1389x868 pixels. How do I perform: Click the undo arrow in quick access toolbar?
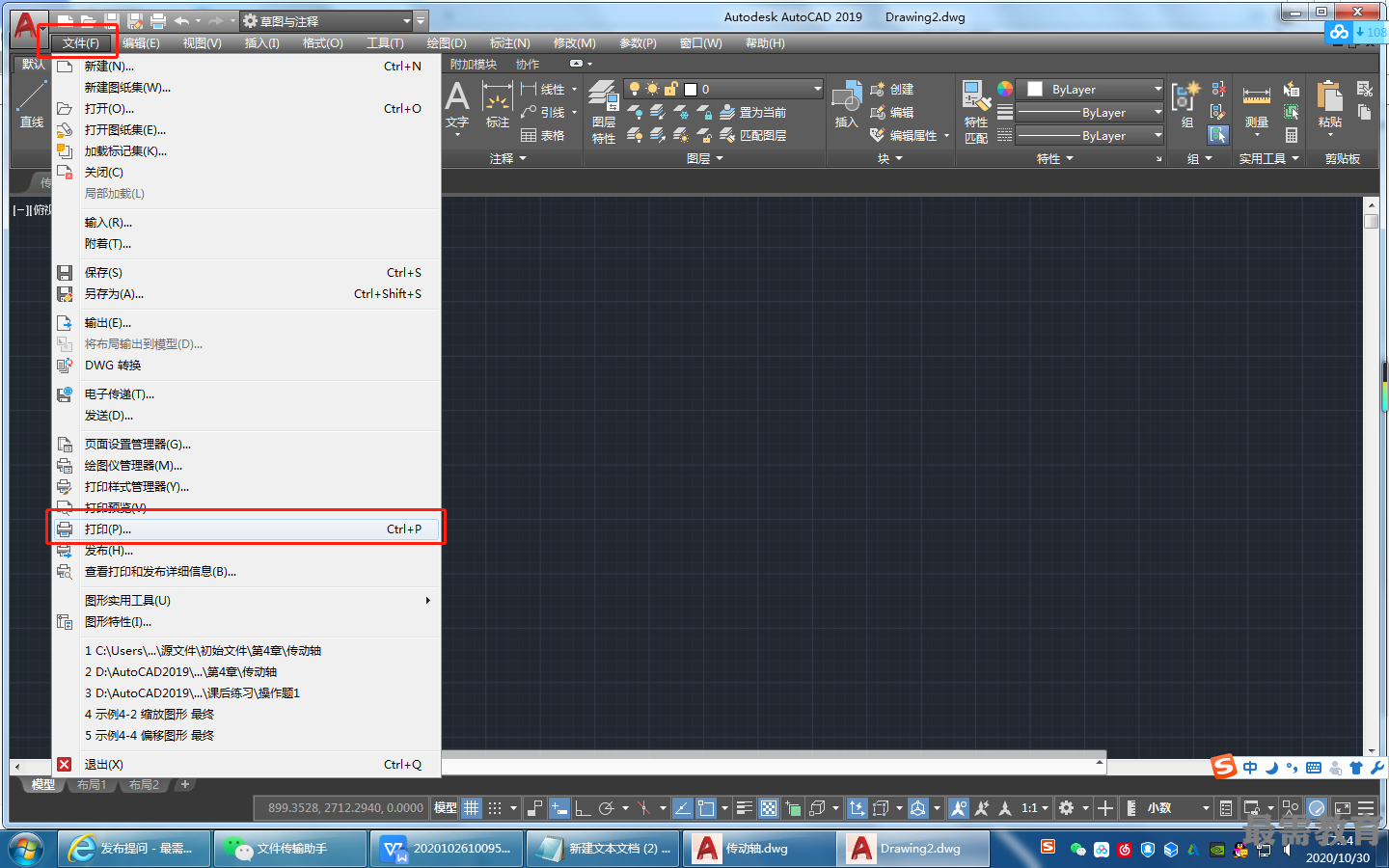pos(181,20)
